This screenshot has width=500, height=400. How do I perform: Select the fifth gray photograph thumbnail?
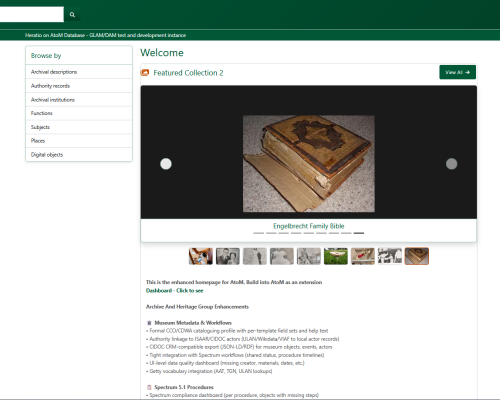pyautogui.click(x=309, y=256)
